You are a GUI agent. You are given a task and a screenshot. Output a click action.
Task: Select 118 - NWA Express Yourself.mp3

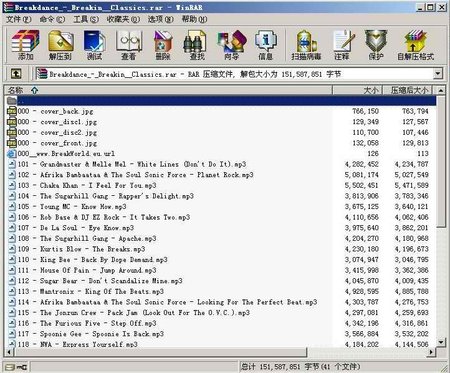pos(77,344)
